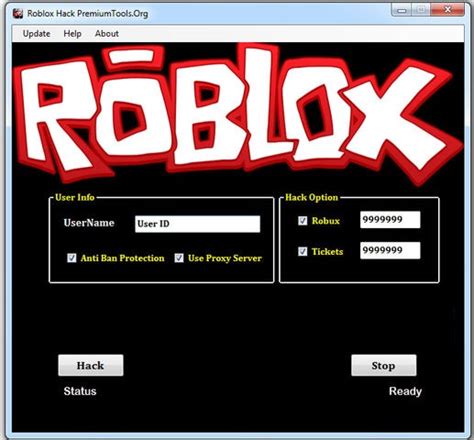This screenshot has width=474, height=440.
Task: Uncheck the Tickets checkbox
Action: point(302,251)
